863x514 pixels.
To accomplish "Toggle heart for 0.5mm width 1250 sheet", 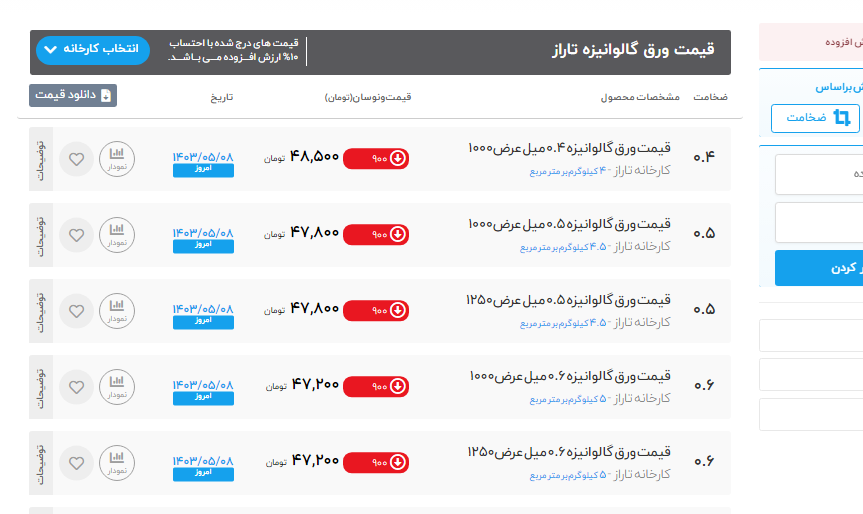I will point(76,311).
